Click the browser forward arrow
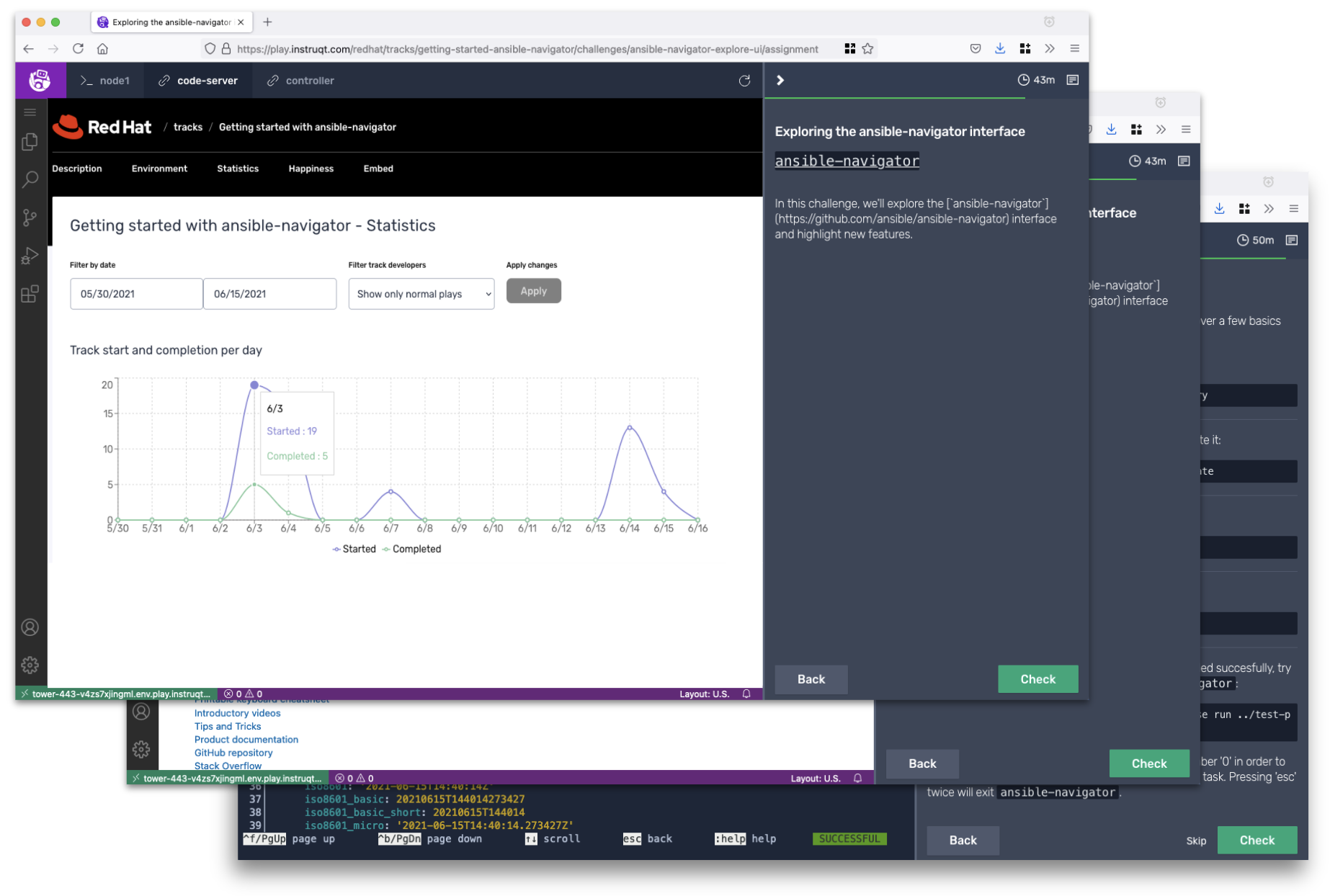Viewport: 1330px width, 896px height. tap(53, 49)
